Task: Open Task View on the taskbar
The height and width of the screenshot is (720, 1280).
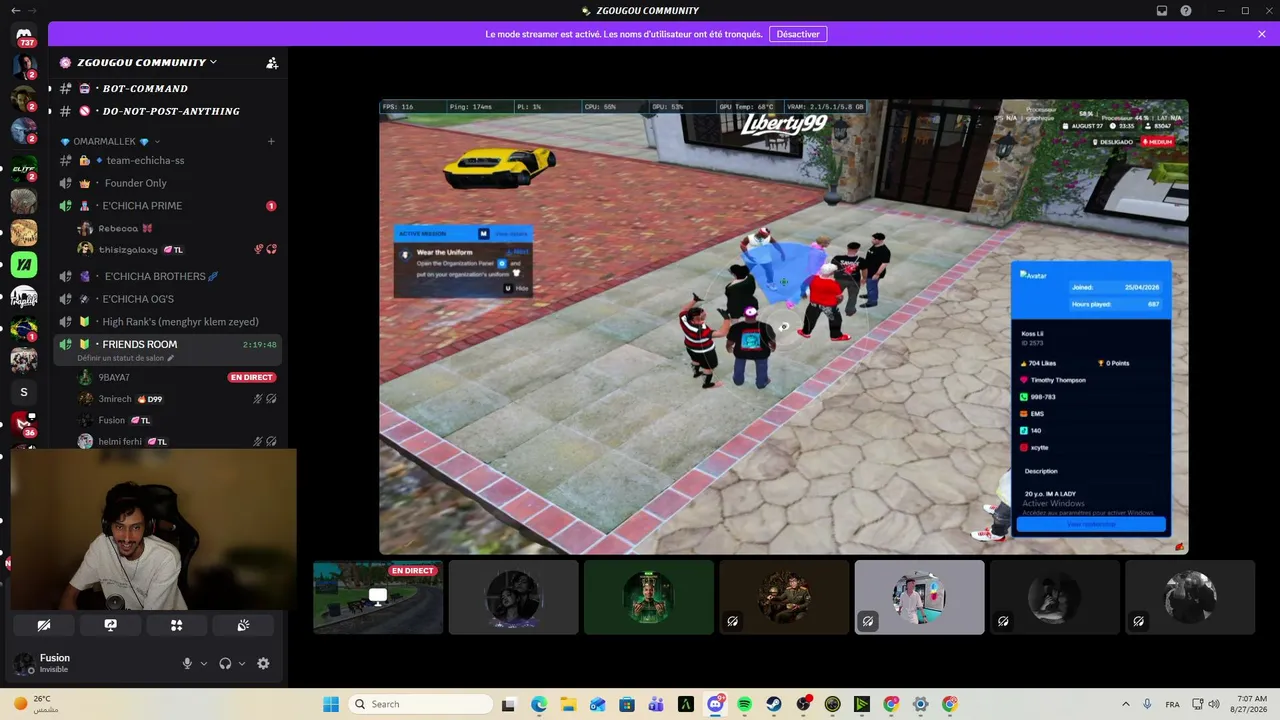Action: 509,704
